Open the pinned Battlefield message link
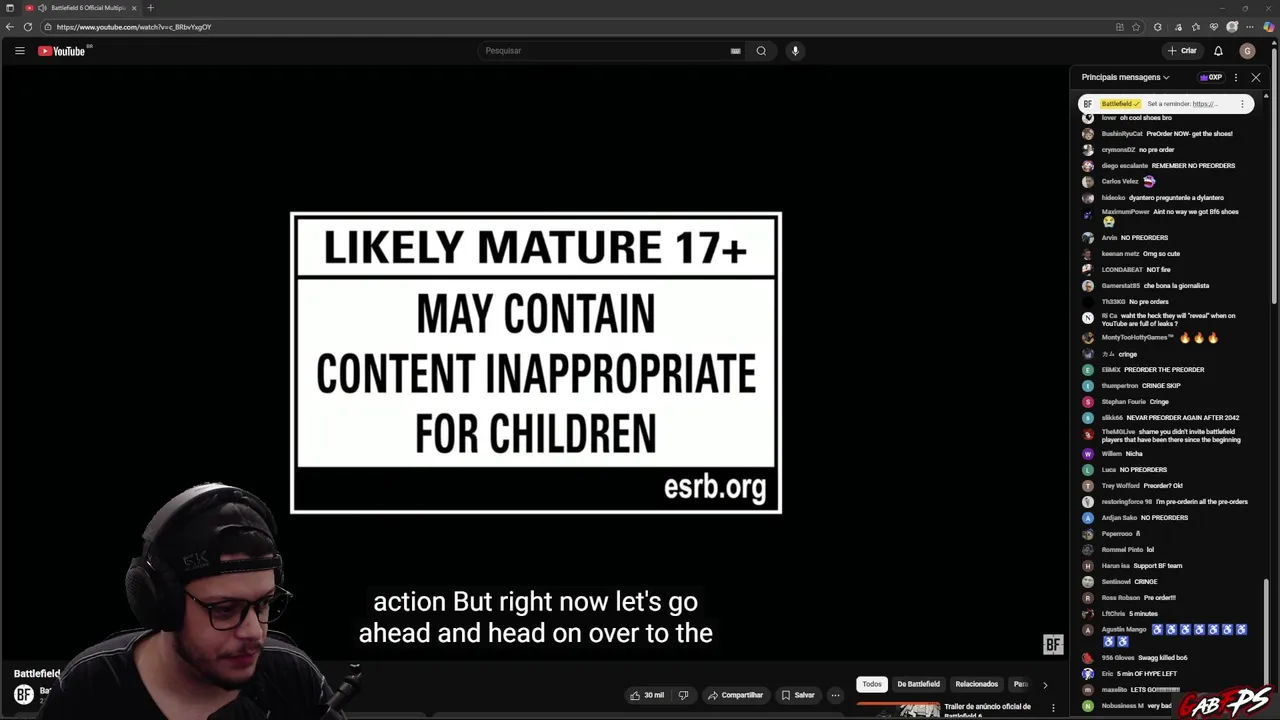 [x=1203, y=104]
